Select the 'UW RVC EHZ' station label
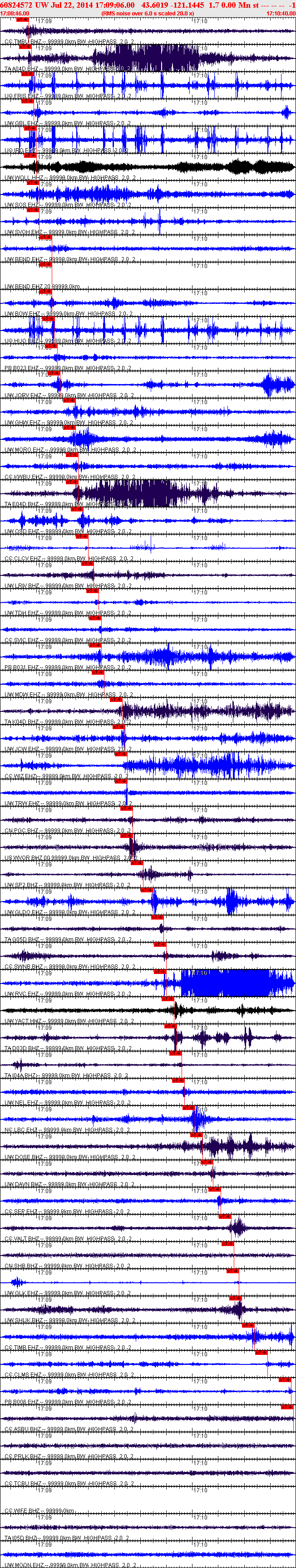This screenshot has height=1568, width=296. tap(22, 994)
